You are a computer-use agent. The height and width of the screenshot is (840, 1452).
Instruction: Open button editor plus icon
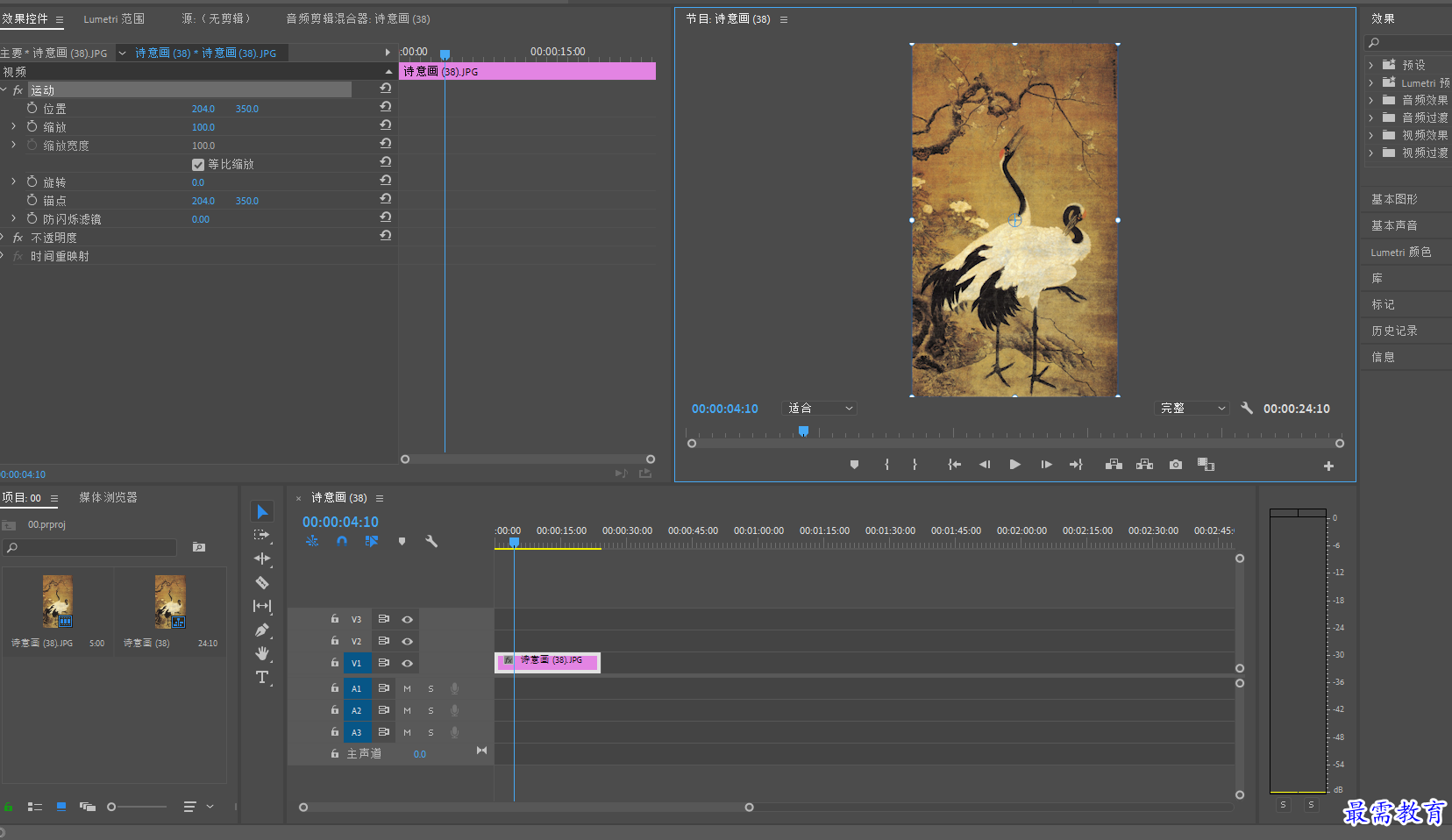[1328, 466]
